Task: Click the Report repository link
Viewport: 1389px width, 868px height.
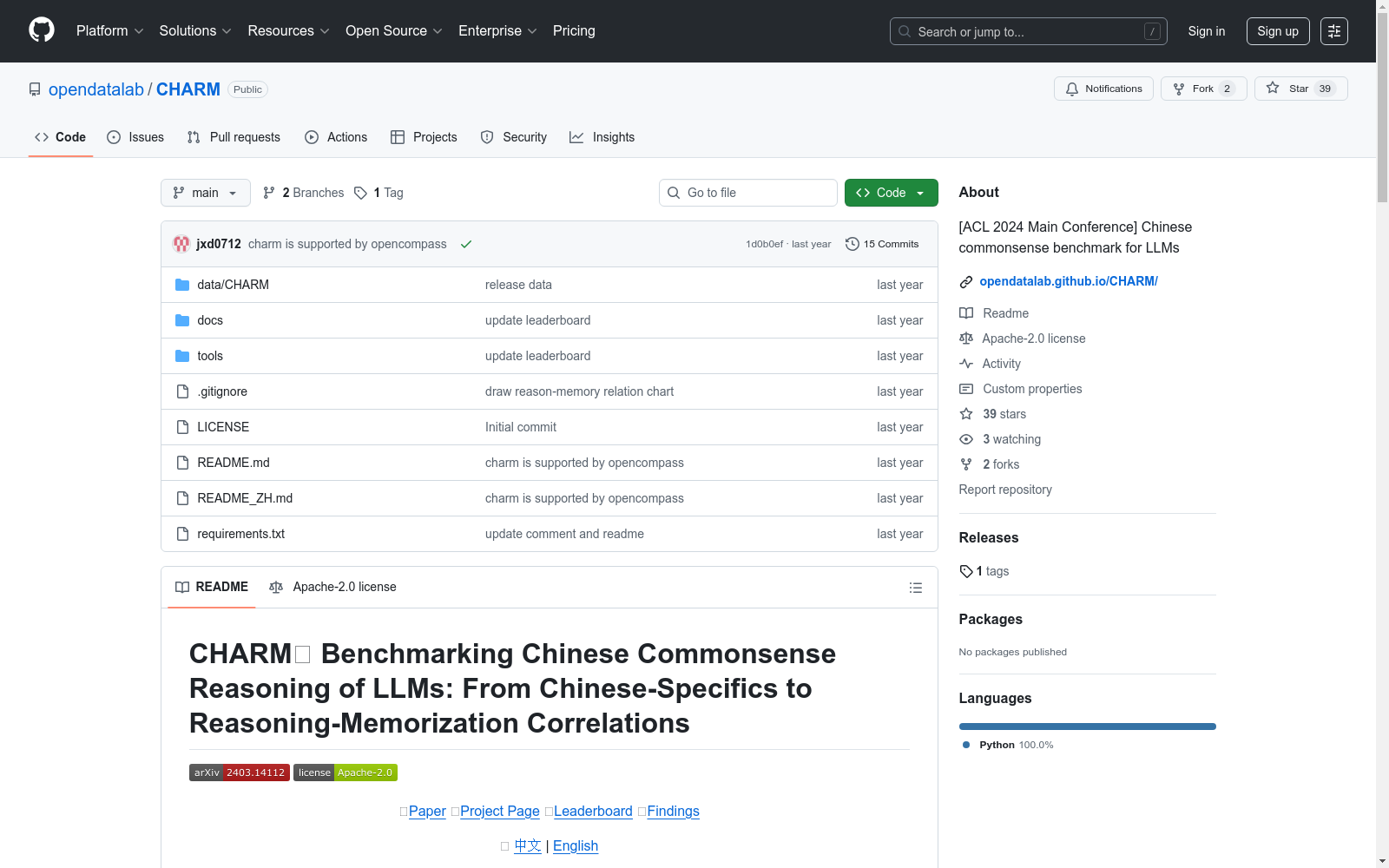Action: pos(1005,490)
